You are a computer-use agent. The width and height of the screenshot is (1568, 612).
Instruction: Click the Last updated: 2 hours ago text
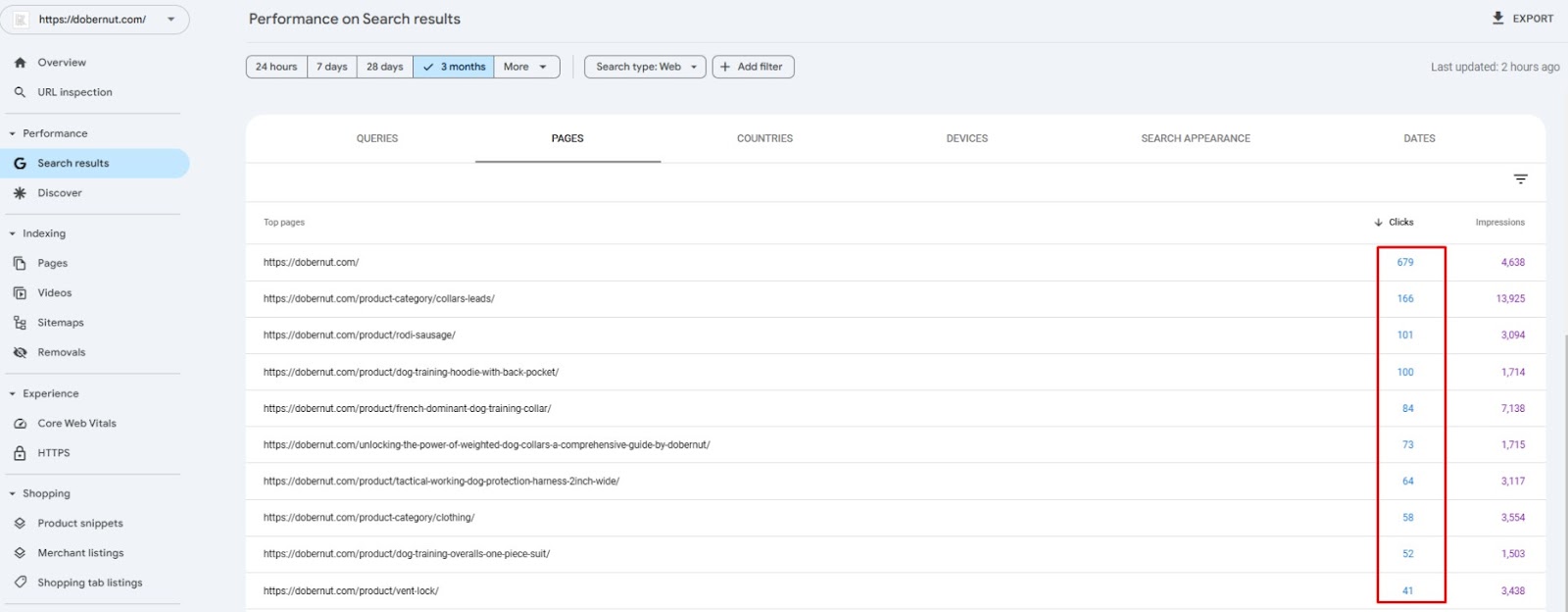tap(1495, 68)
